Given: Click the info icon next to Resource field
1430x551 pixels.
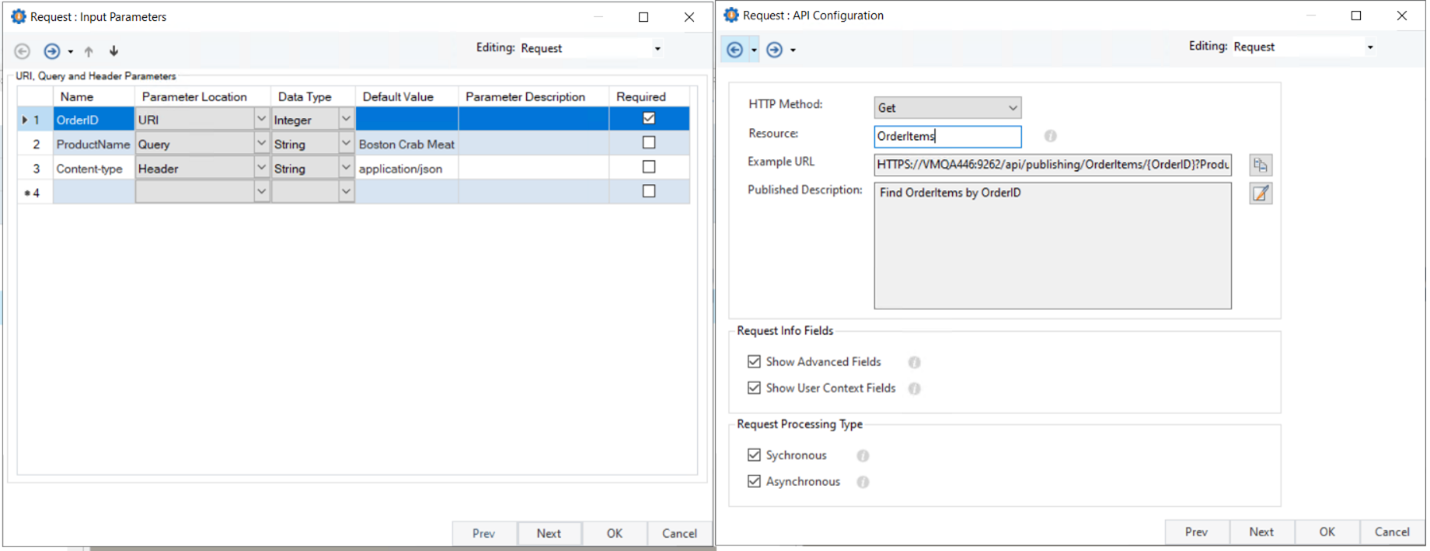Looking at the screenshot, I should pyautogui.click(x=1050, y=136).
